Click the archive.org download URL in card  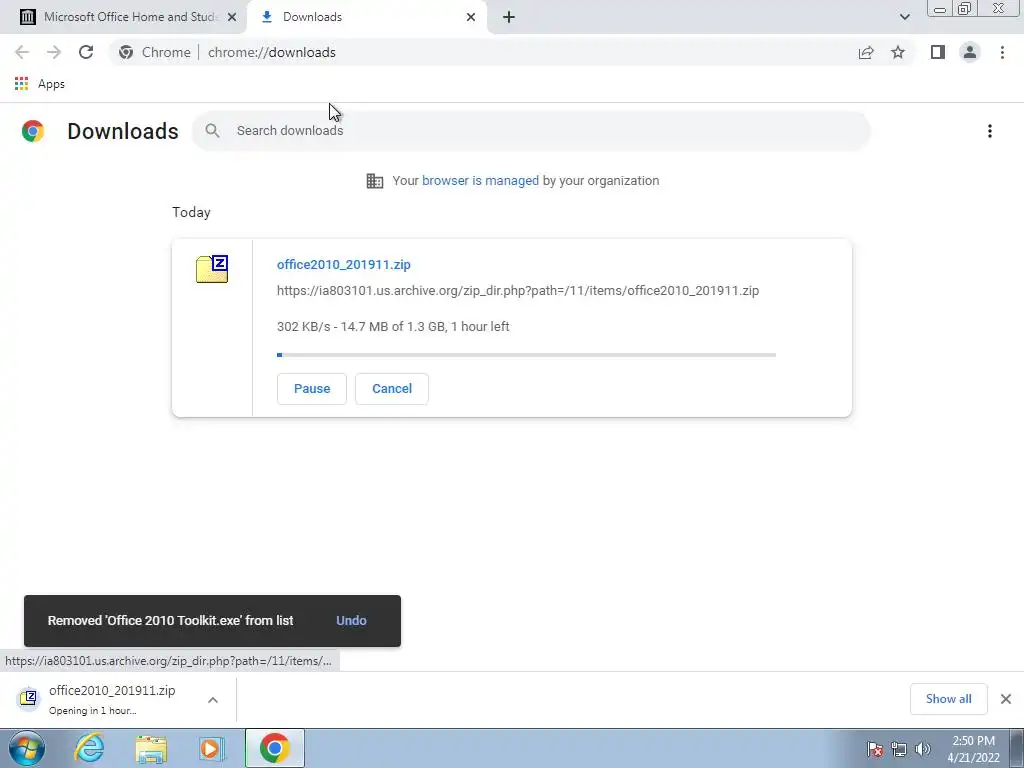point(518,291)
